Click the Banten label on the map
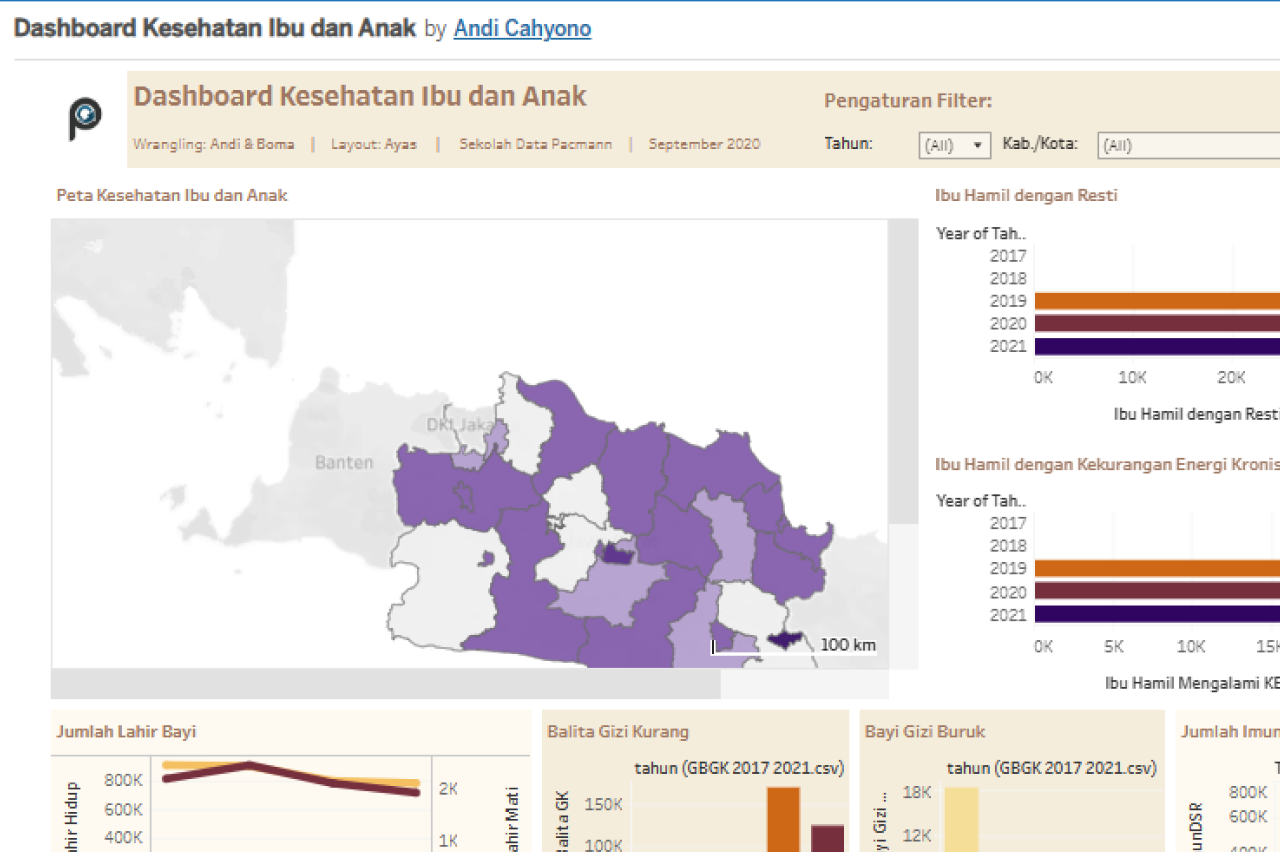Viewport: 1280px width, 852px height. coord(344,462)
